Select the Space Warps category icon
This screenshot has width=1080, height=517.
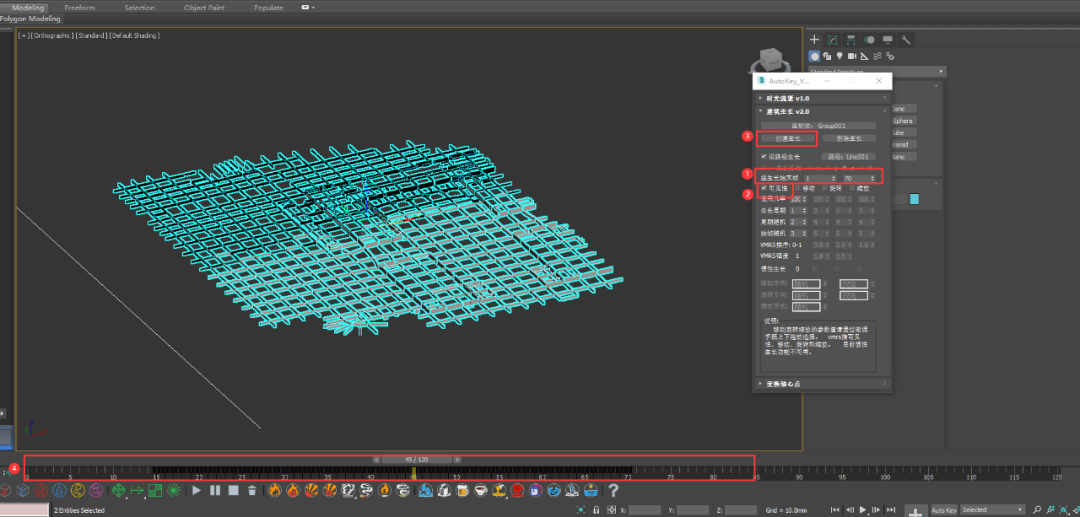click(878, 56)
